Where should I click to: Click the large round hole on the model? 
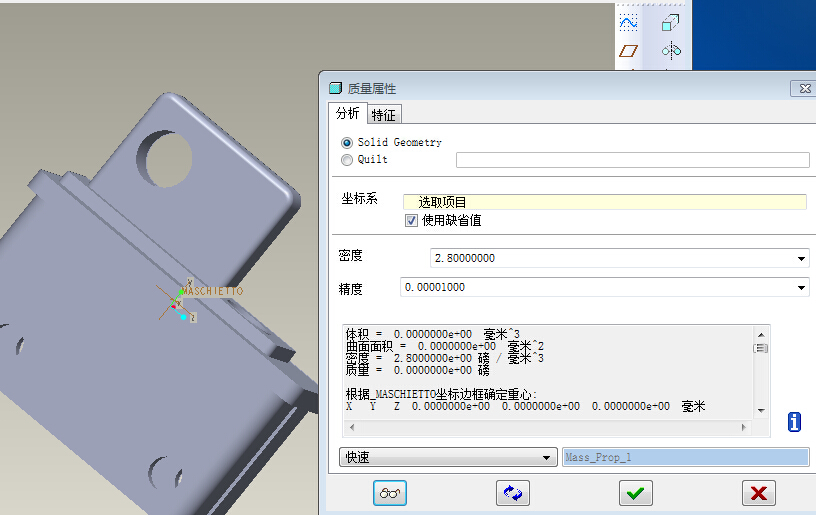coord(165,159)
